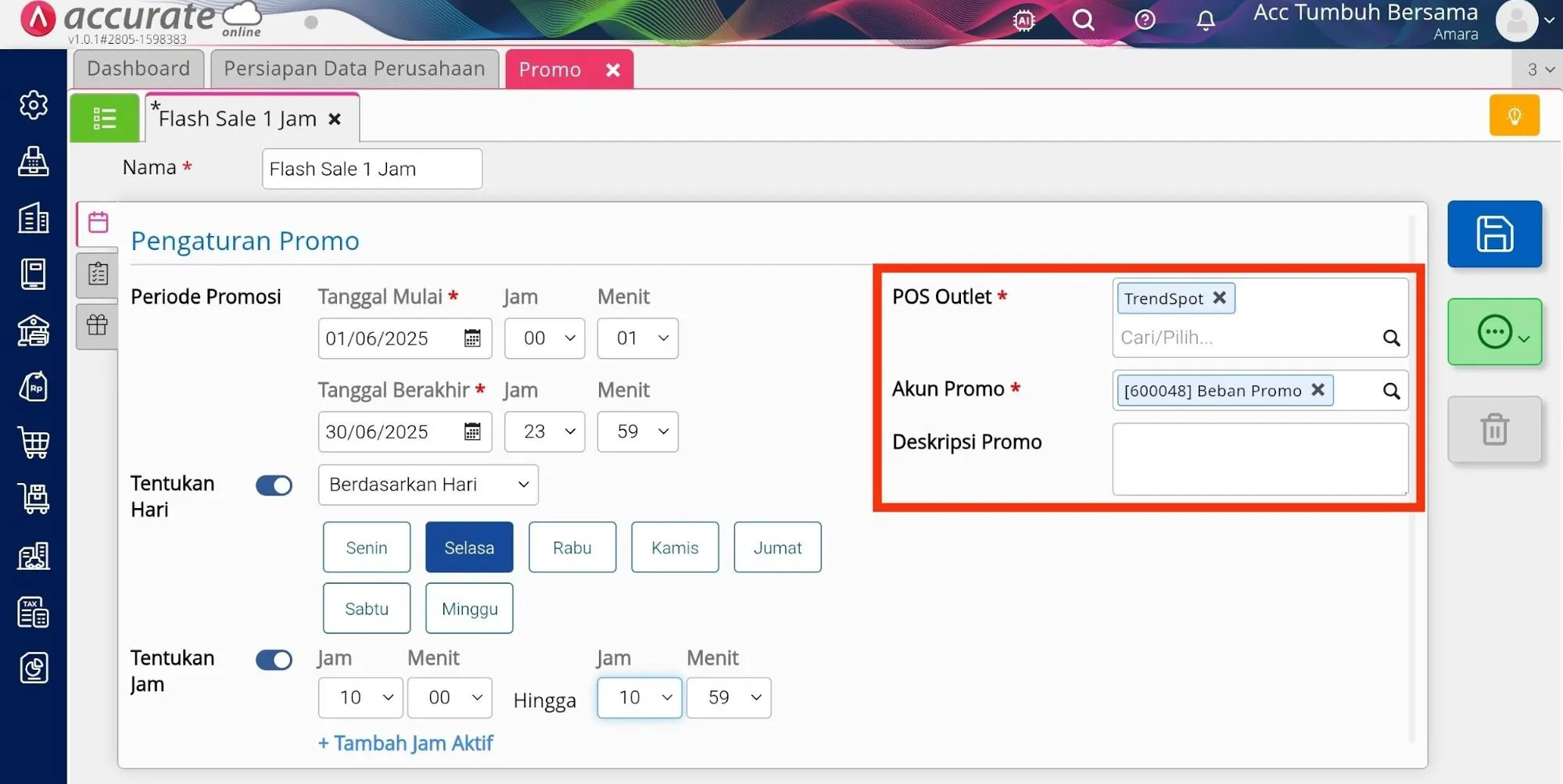
Task: Open the Hingga hour dropdown showing 10
Action: click(640, 697)
